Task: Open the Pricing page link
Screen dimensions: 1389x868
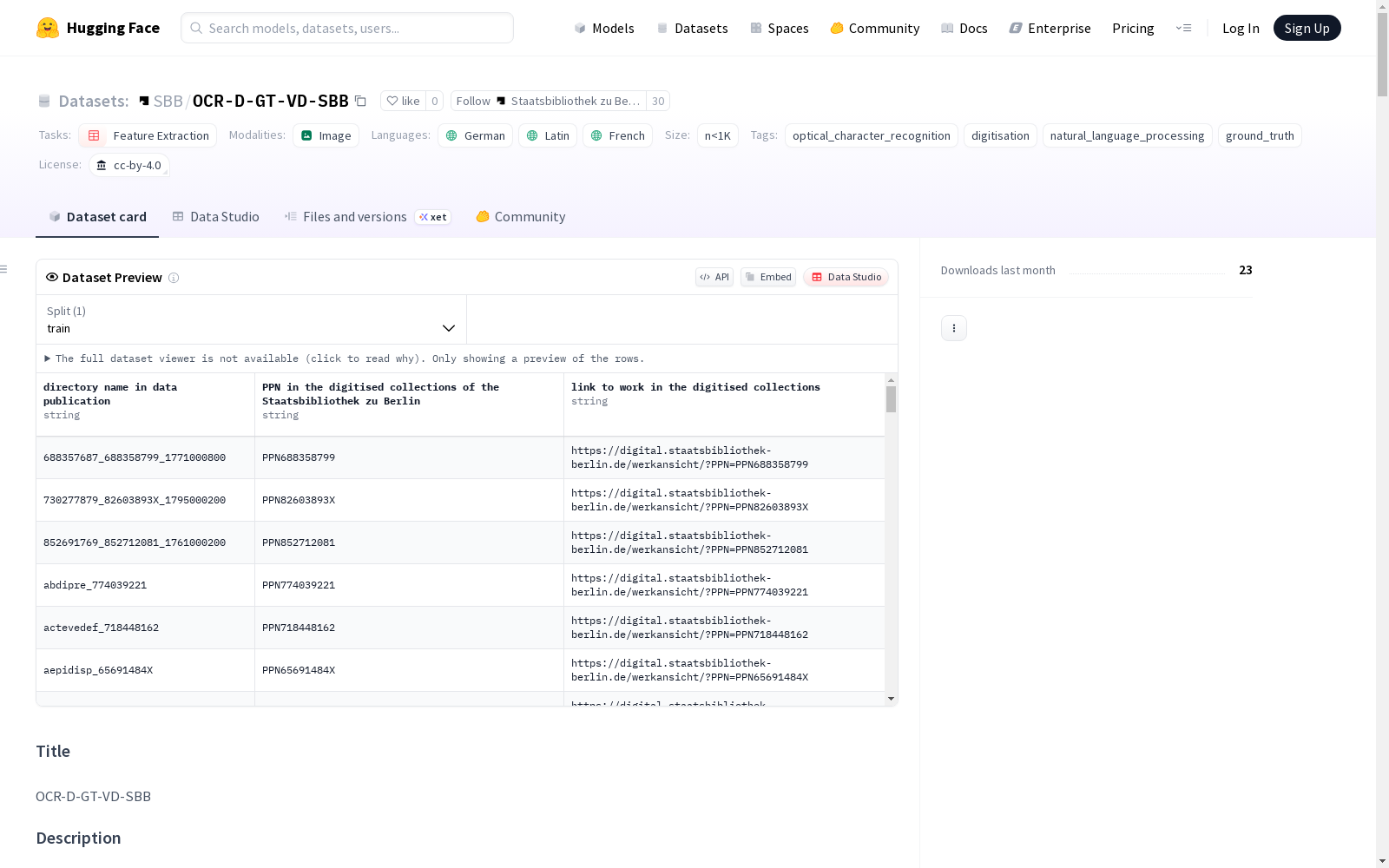Action: (x=1133, y=29)
